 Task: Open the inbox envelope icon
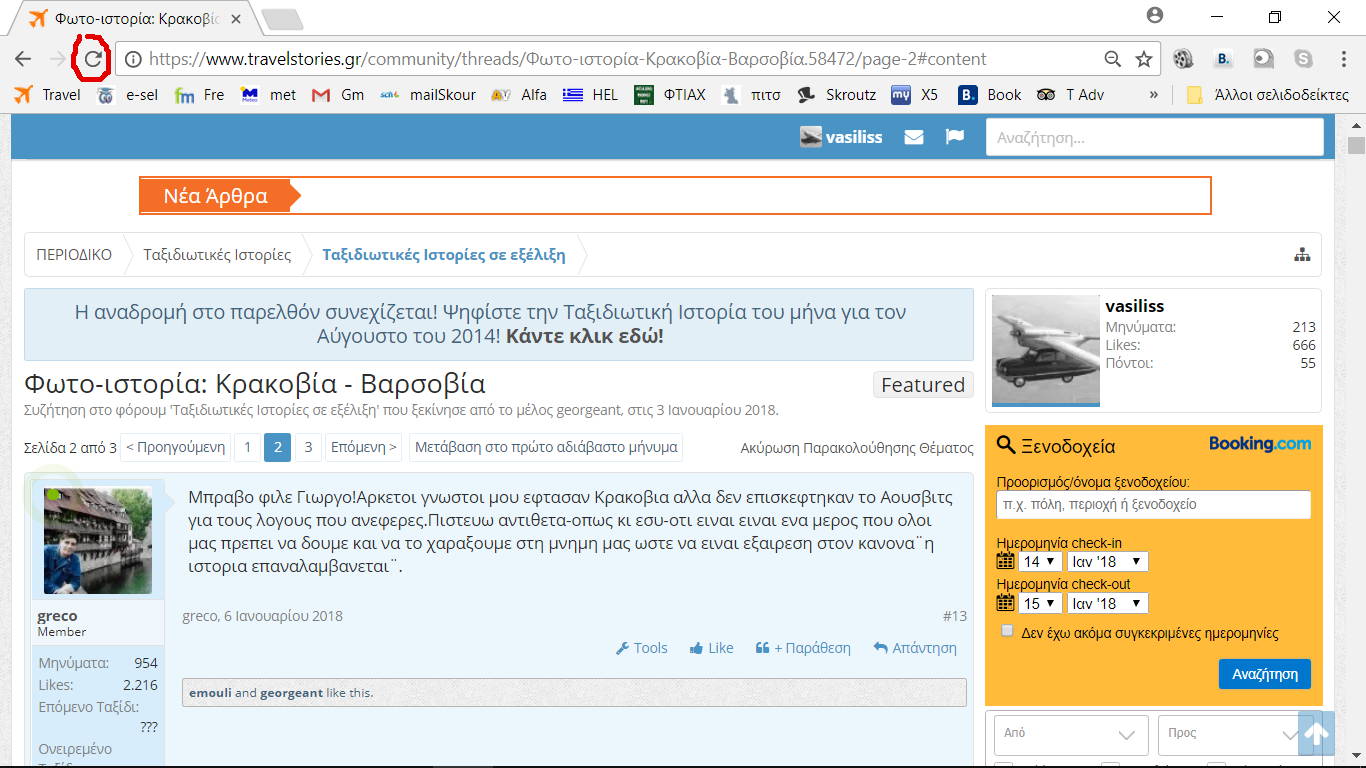click(x=913, y=137)
